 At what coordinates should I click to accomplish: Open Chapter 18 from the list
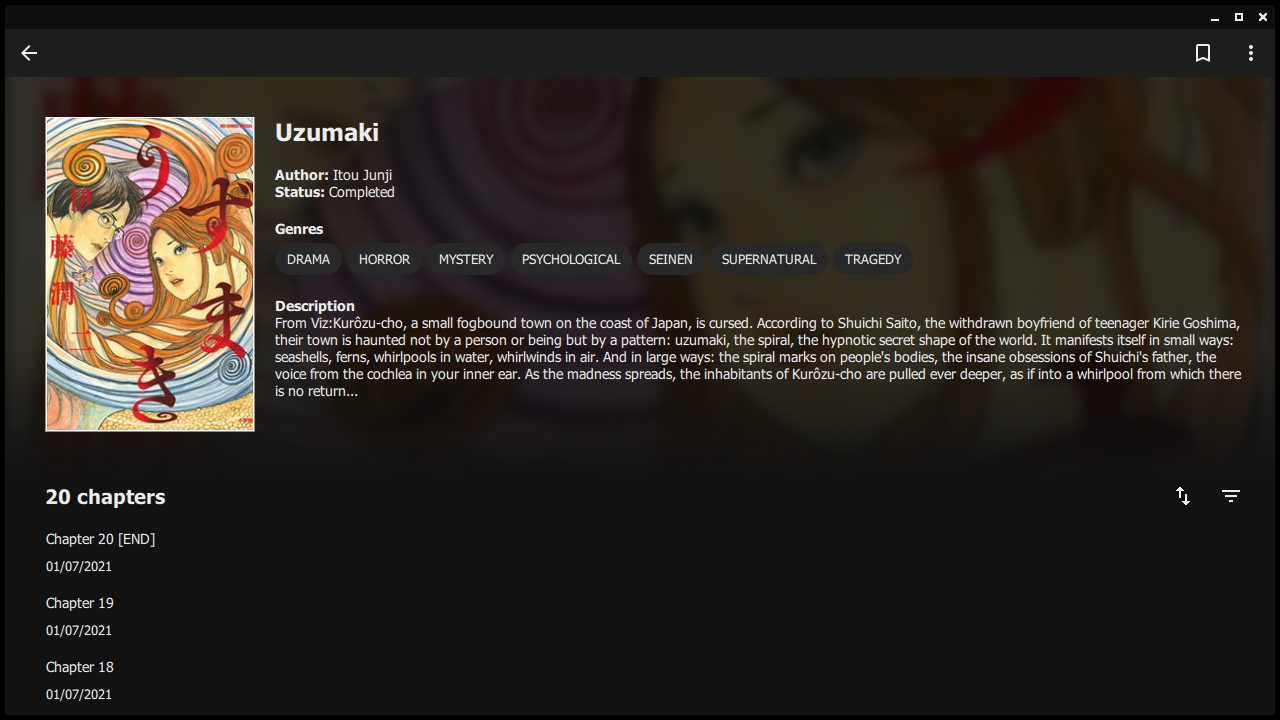640,680
